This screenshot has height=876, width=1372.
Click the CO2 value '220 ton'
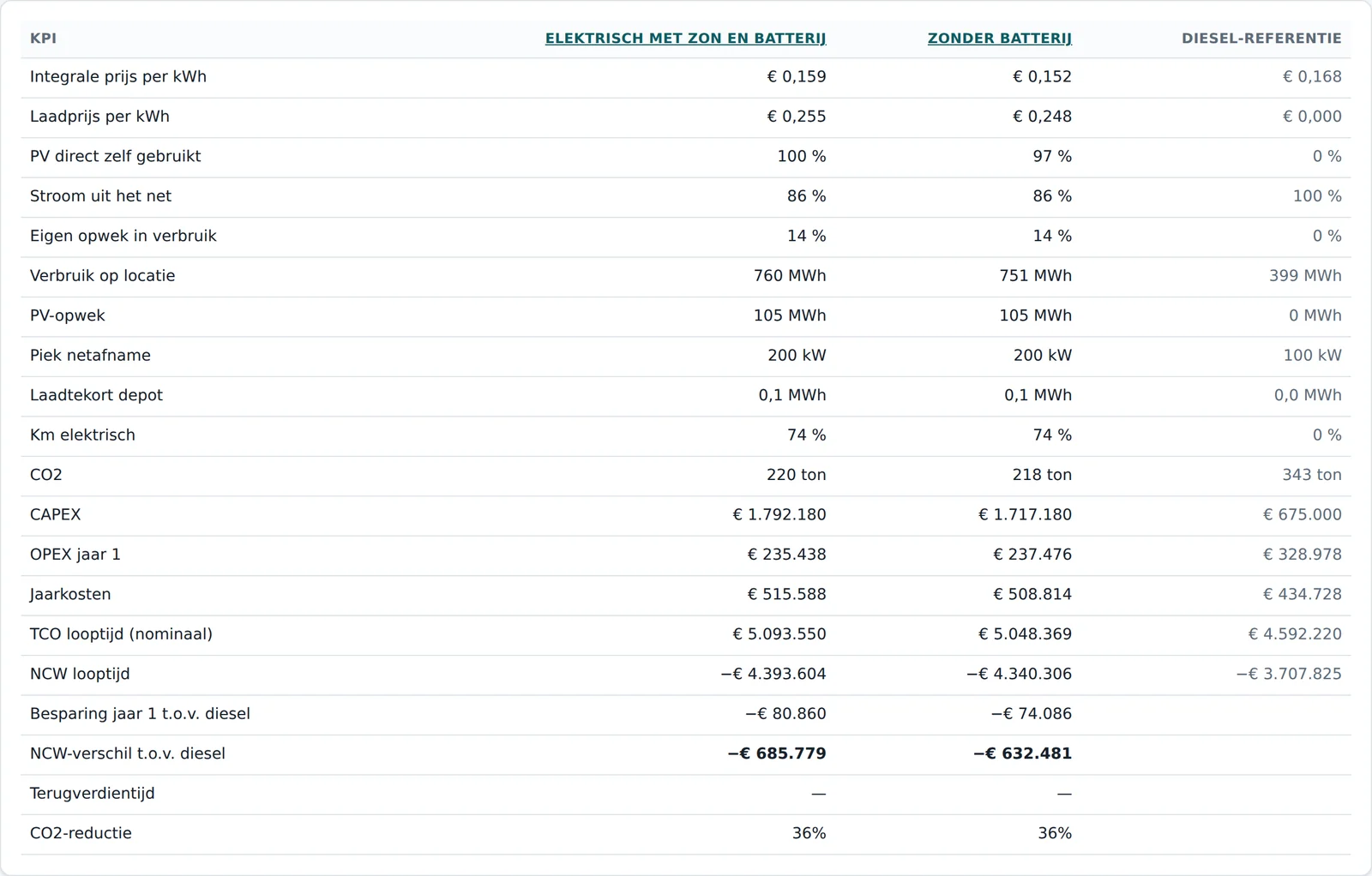coord(797,476)
